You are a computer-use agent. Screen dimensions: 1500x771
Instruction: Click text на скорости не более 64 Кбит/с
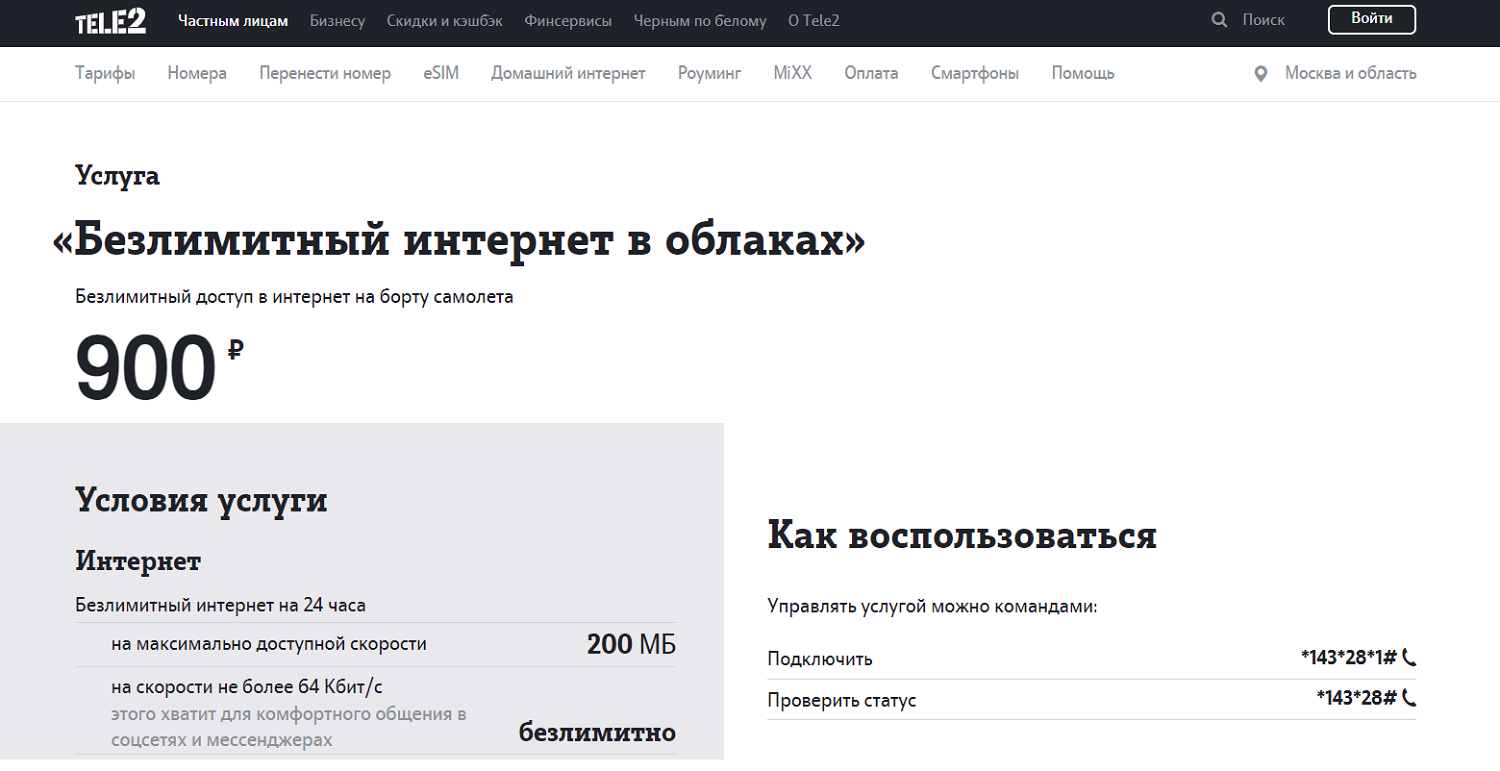[247, 687]
